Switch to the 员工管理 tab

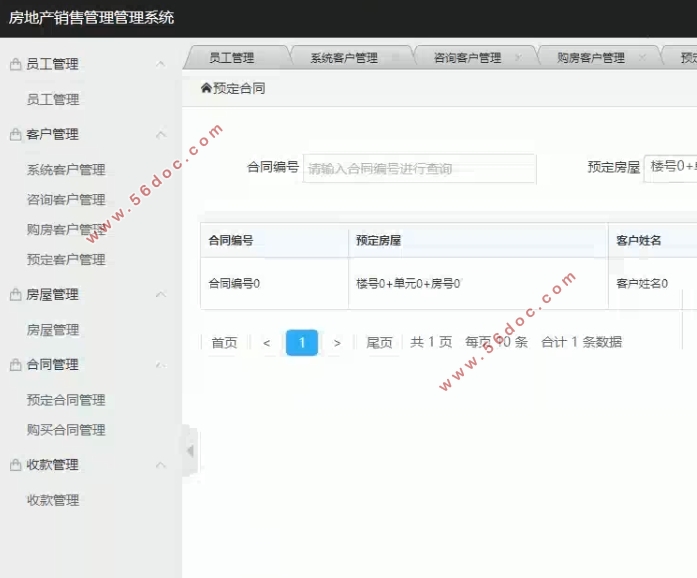(232, 57)
